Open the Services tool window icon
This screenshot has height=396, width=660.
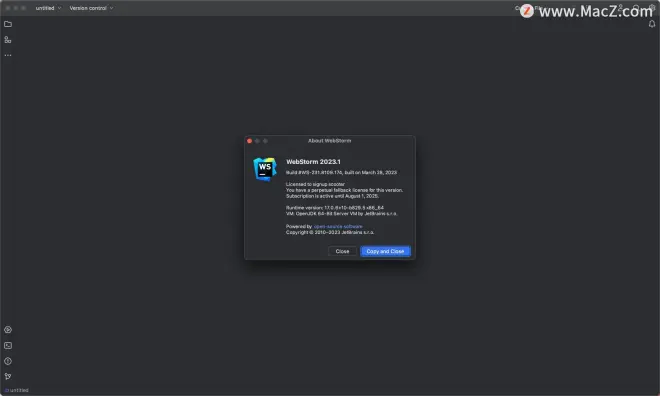[8, 330]
